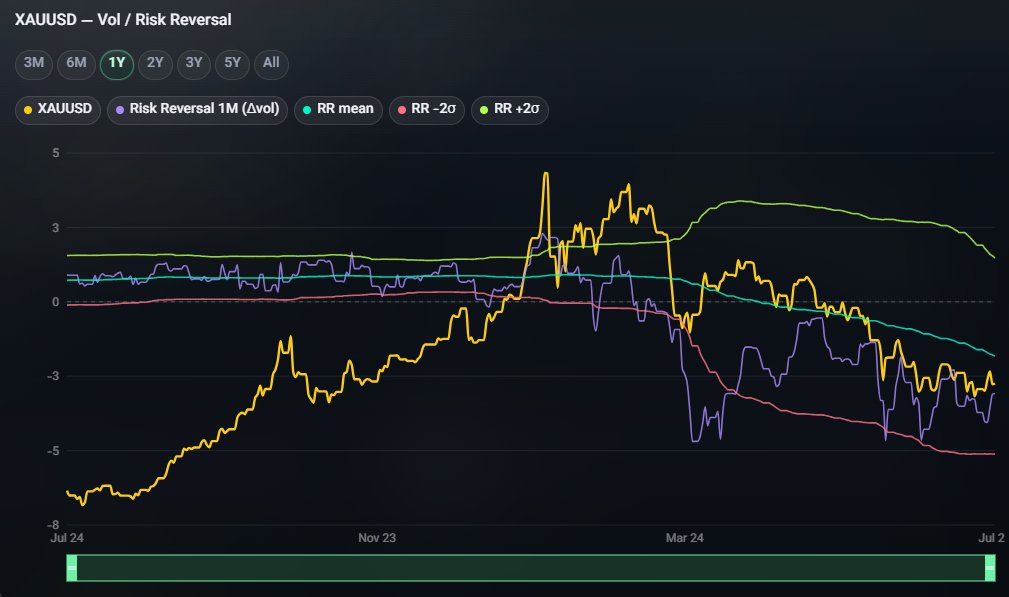This screenshot has width=1009, height=597.
Task: Select the 1Y time range
Action: click(116, 64)
